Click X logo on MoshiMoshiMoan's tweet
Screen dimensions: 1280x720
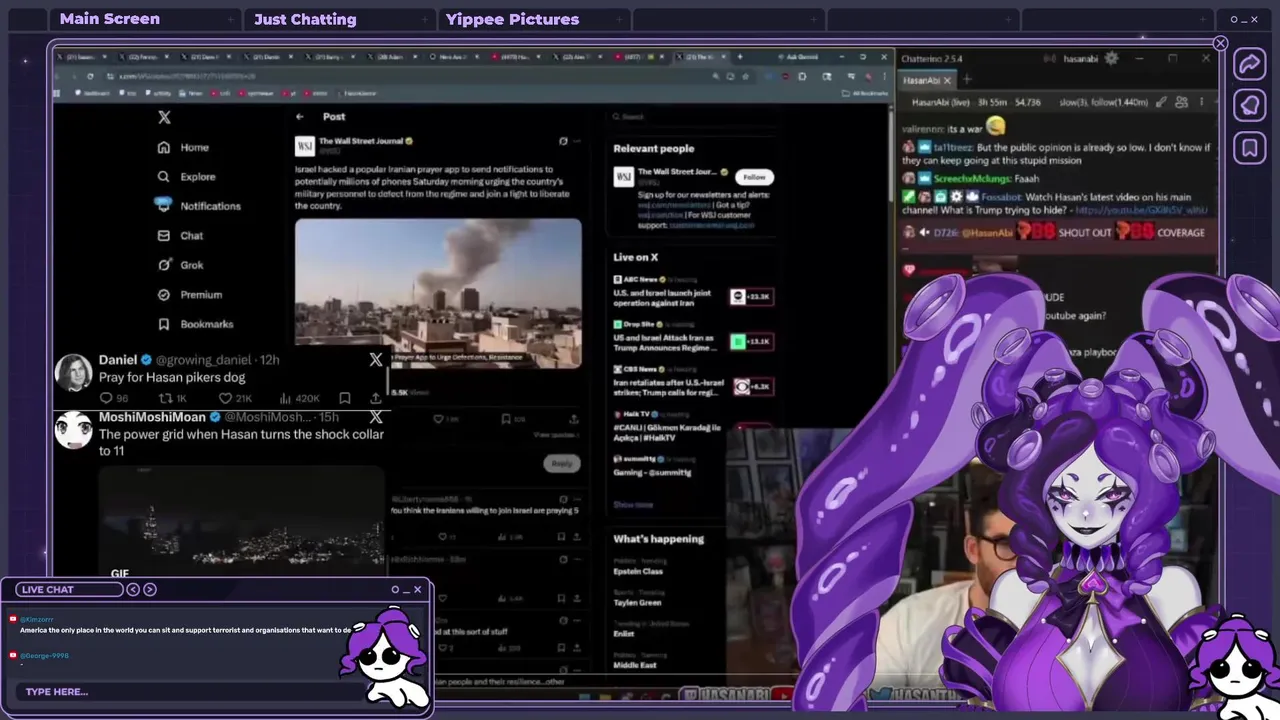tap(376, 416)
